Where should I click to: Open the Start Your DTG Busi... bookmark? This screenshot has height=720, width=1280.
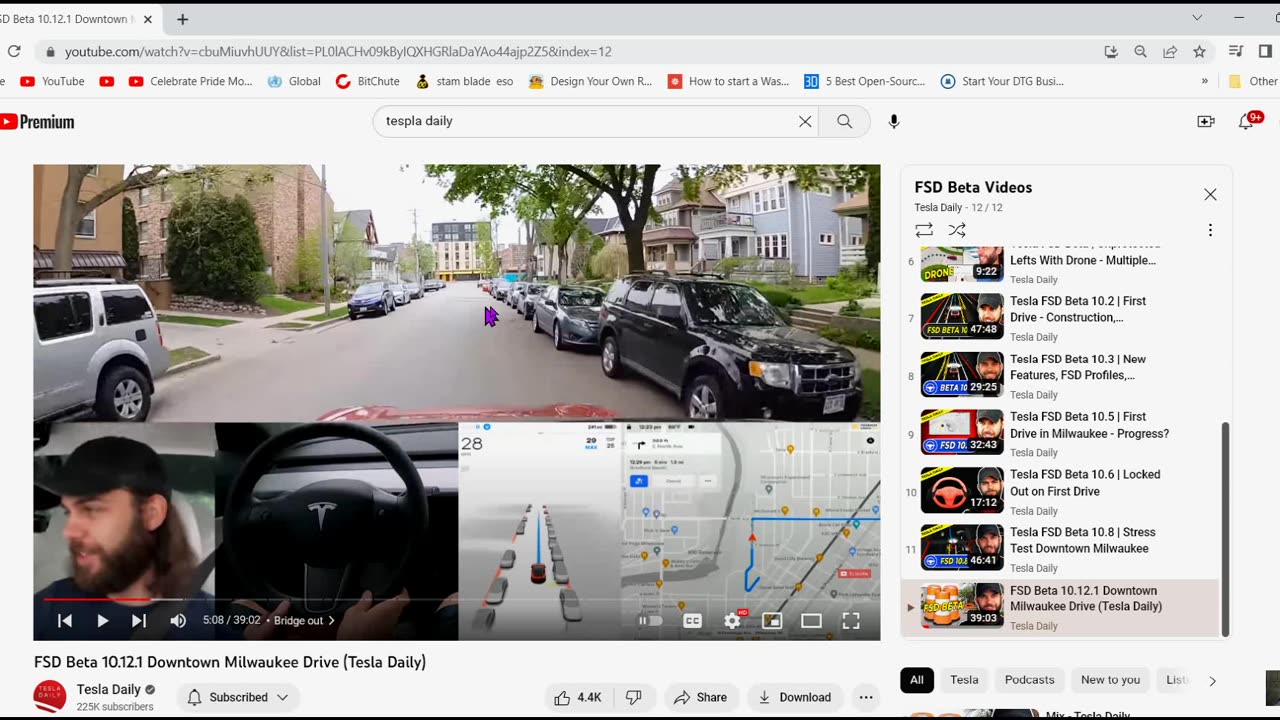pos(1002,82)
